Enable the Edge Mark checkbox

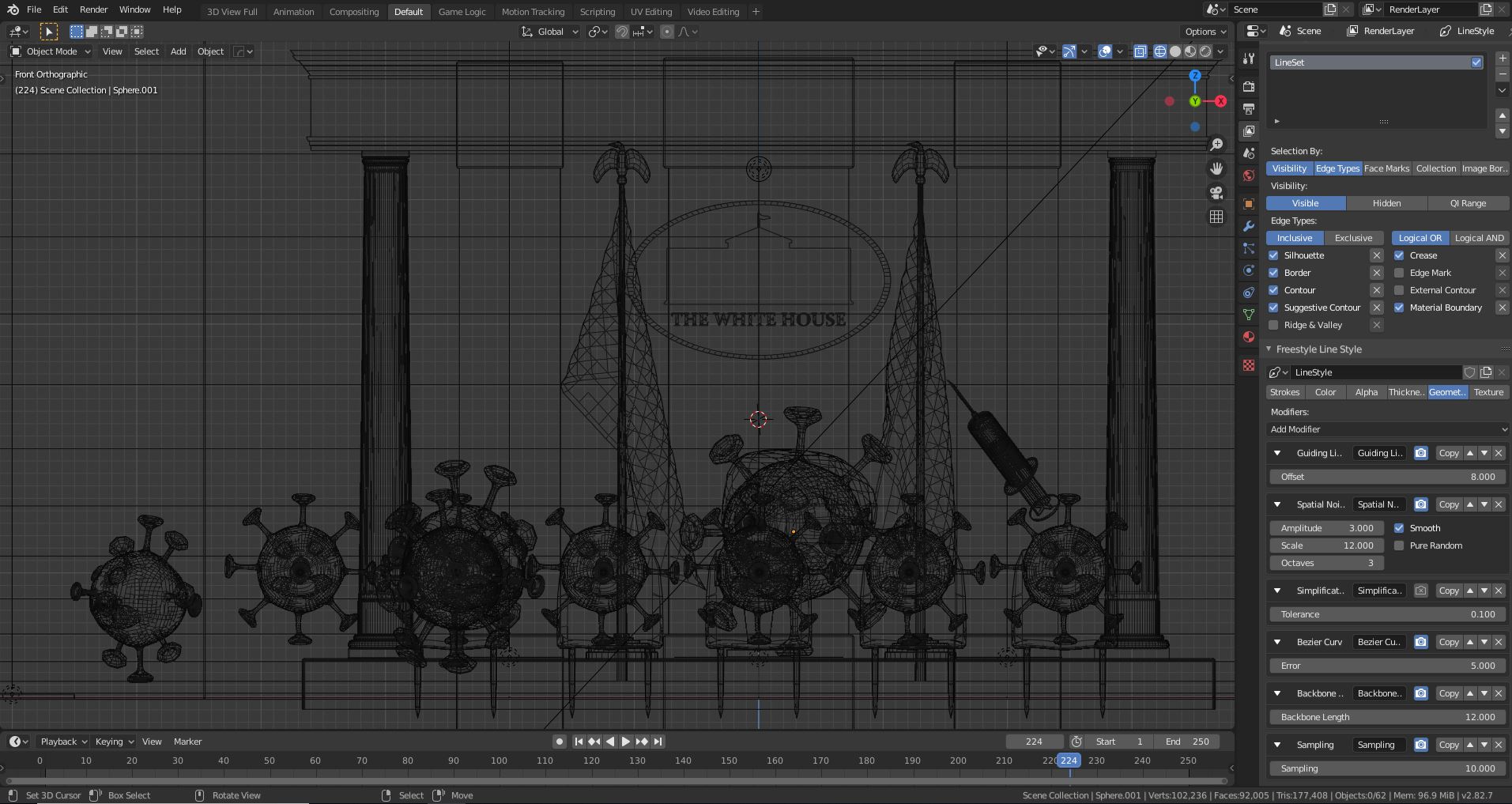tap(1399, 273)
